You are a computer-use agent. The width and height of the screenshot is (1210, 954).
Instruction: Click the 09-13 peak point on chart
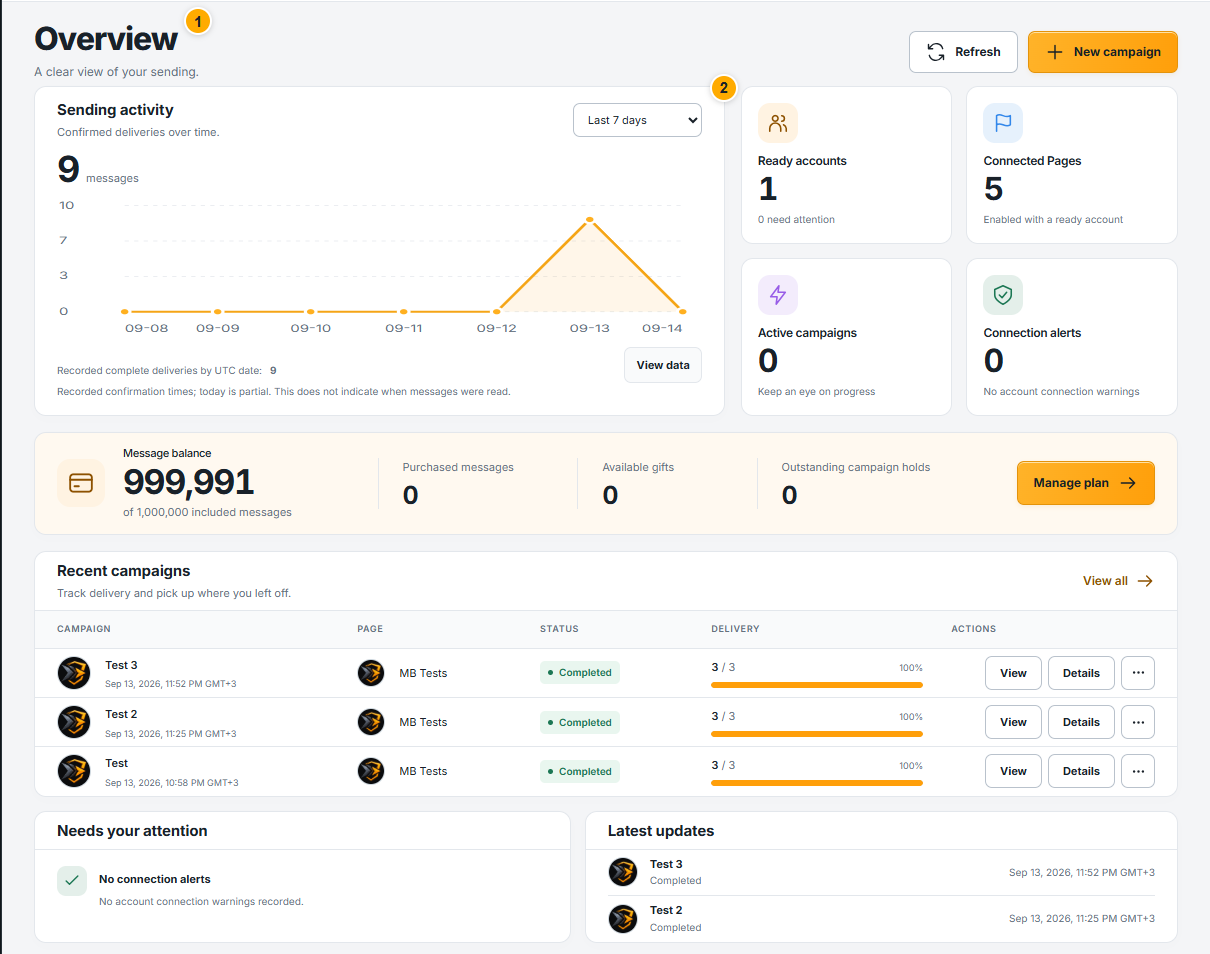(590, 219)
